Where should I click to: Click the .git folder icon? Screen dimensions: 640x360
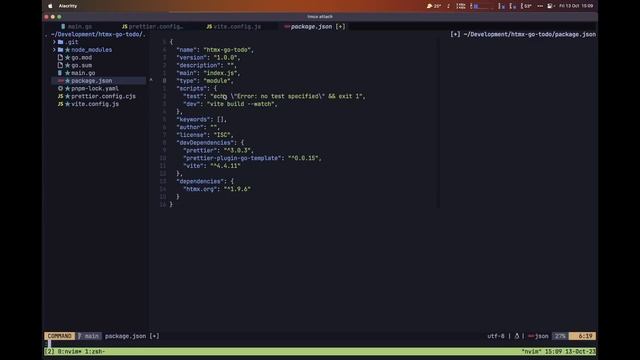point(60,42)
